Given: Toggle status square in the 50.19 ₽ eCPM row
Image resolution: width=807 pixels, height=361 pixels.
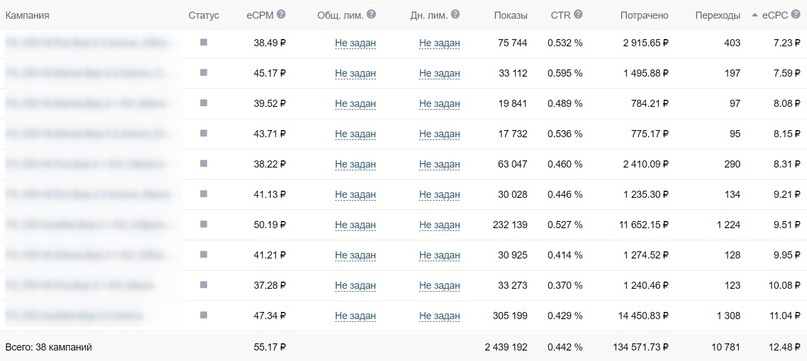Looking at the screenshot, I should (204, 224).
